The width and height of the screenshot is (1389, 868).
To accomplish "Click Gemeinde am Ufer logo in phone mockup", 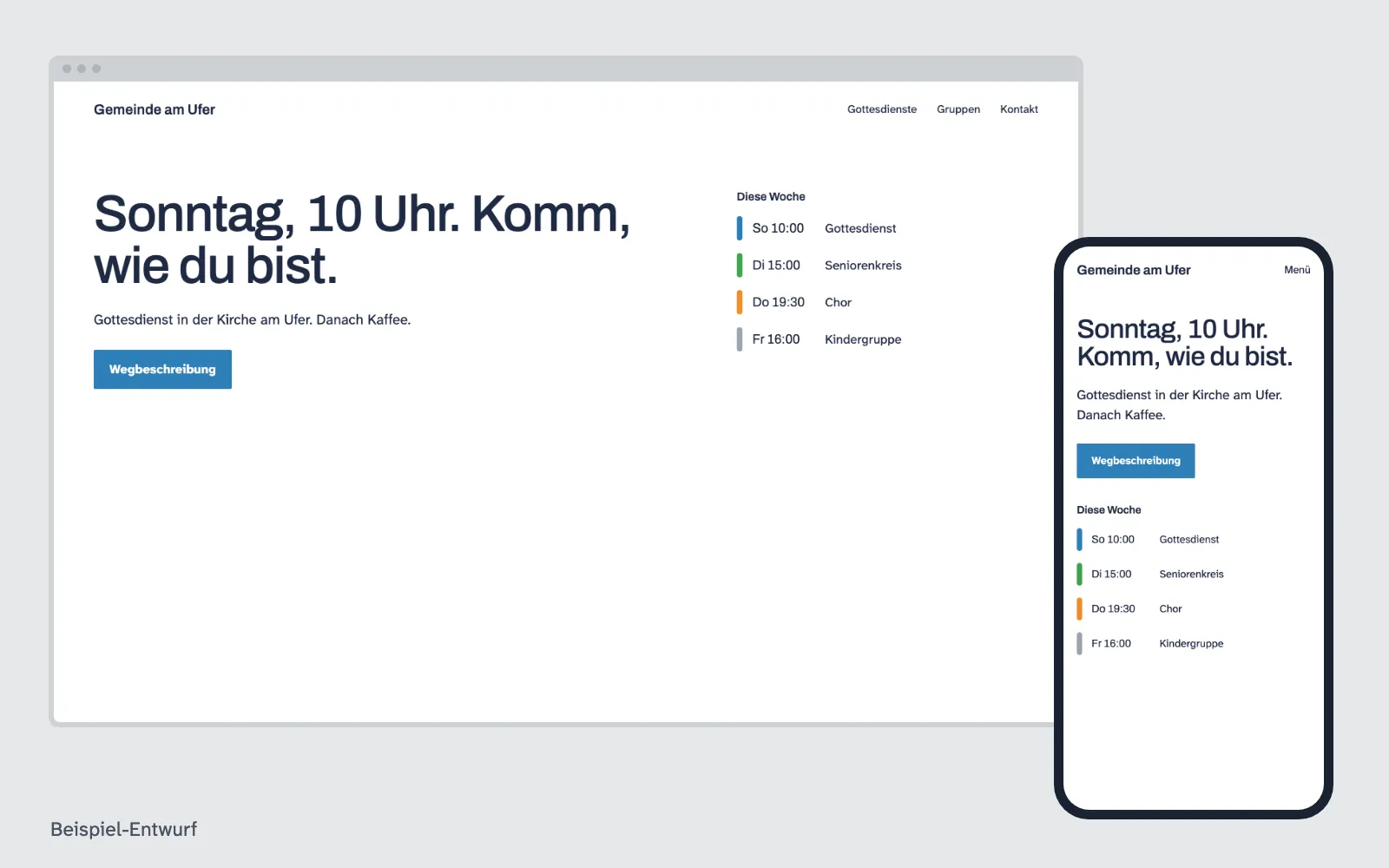I will pyautogui.click(x=1134, y=270).
